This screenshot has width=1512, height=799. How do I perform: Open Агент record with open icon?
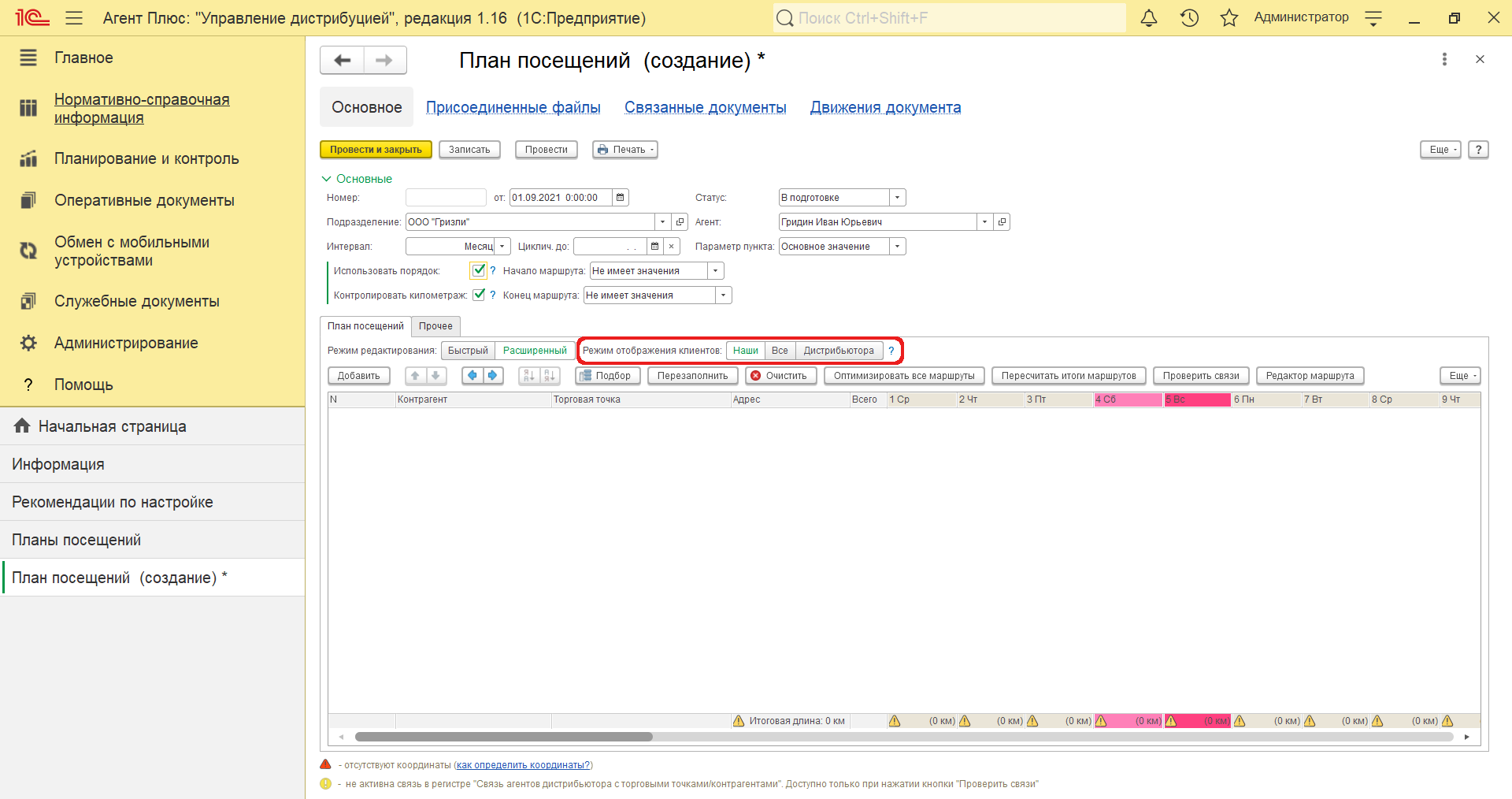tap(1002, 222)
